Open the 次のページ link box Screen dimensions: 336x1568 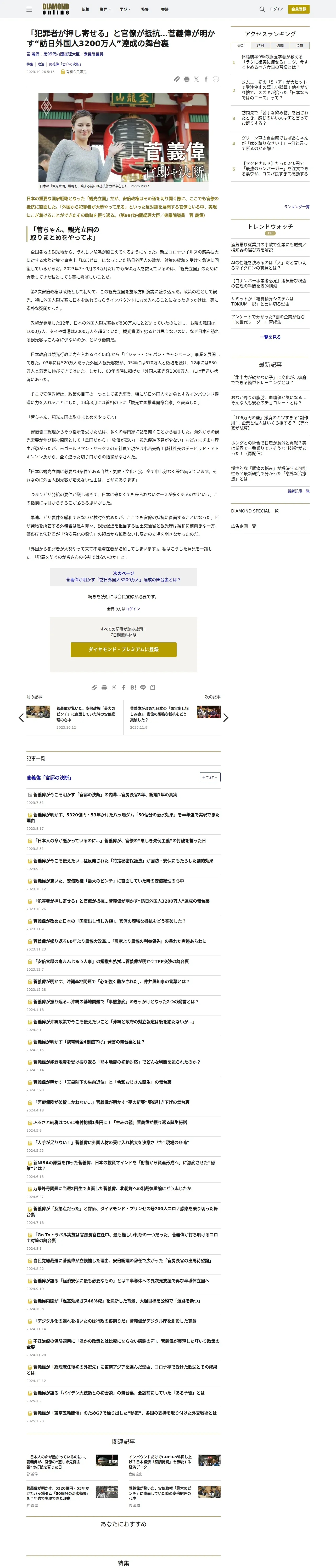[124, 577]
